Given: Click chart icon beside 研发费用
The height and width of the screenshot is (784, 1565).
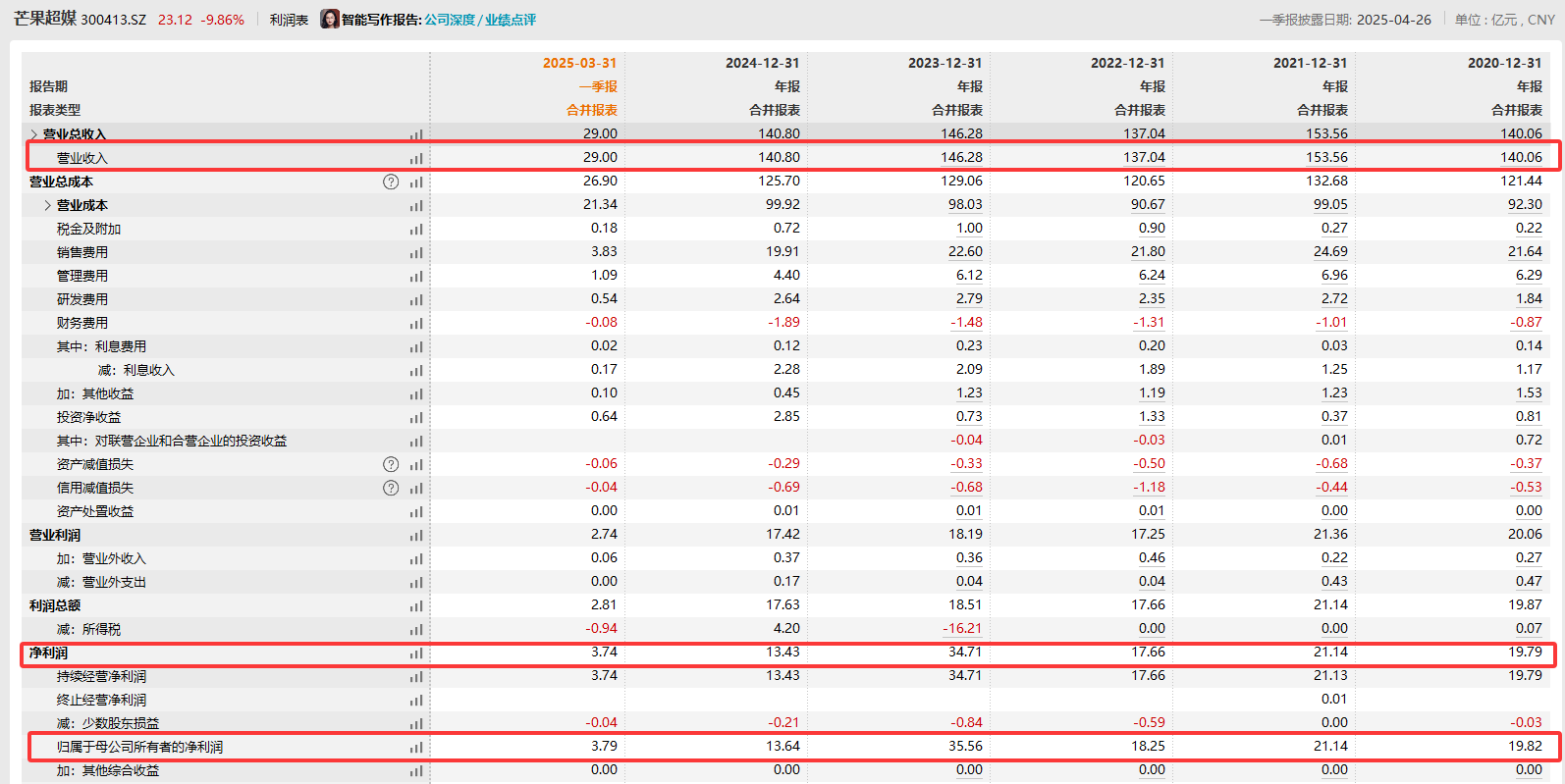Looking at the screenshot, I should pos(416,299).
